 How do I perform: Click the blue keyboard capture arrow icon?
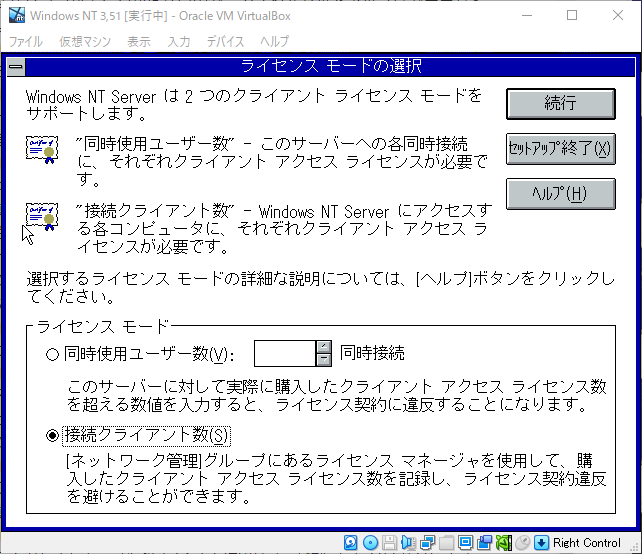pyautogui.click(x=541, y=543)
